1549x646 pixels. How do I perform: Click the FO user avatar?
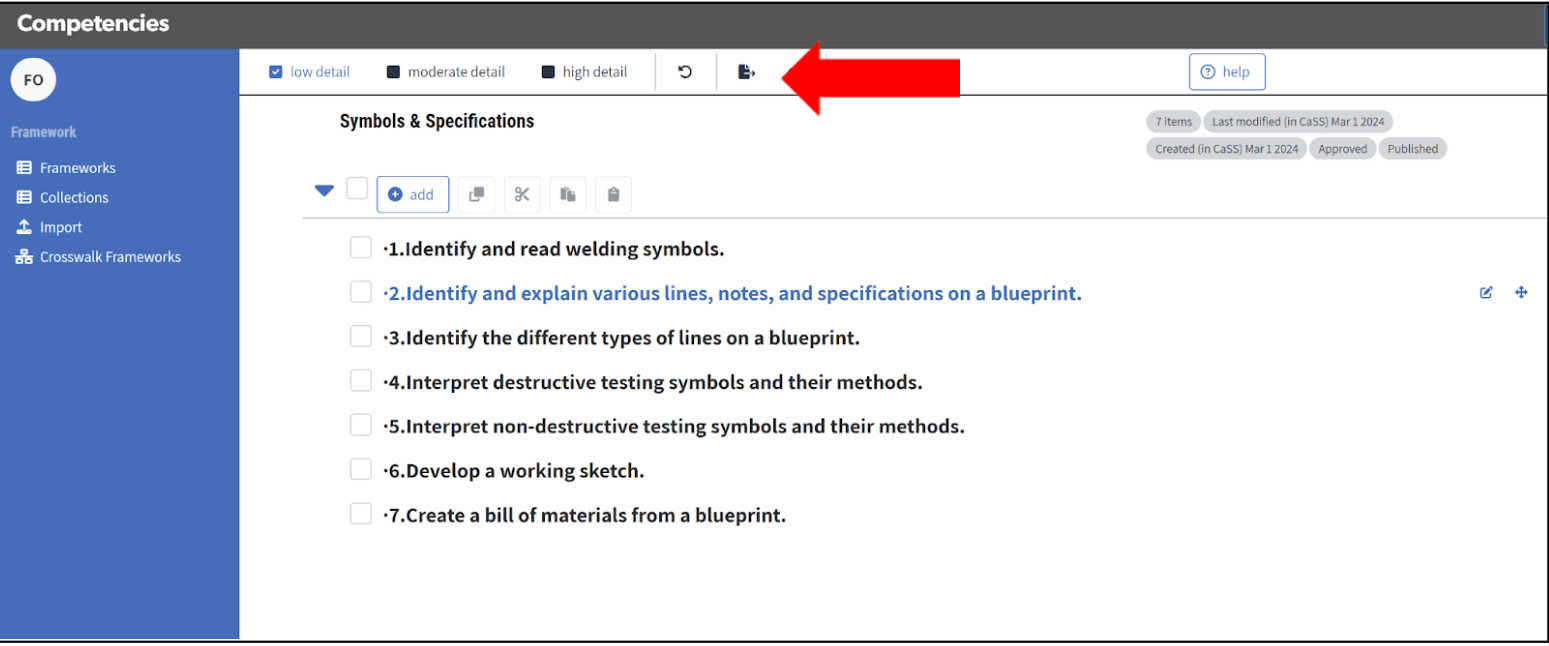[x=33, y=80]
